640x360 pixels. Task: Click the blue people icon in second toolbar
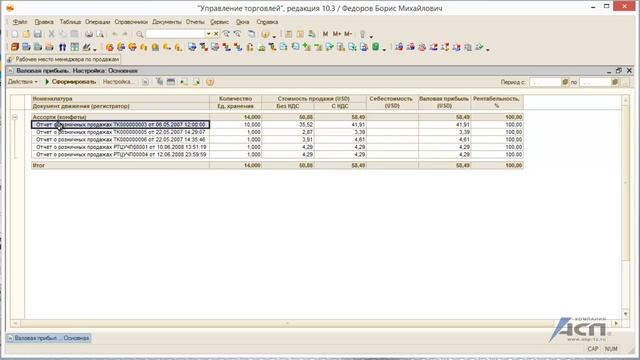click(x=62, y=47)
